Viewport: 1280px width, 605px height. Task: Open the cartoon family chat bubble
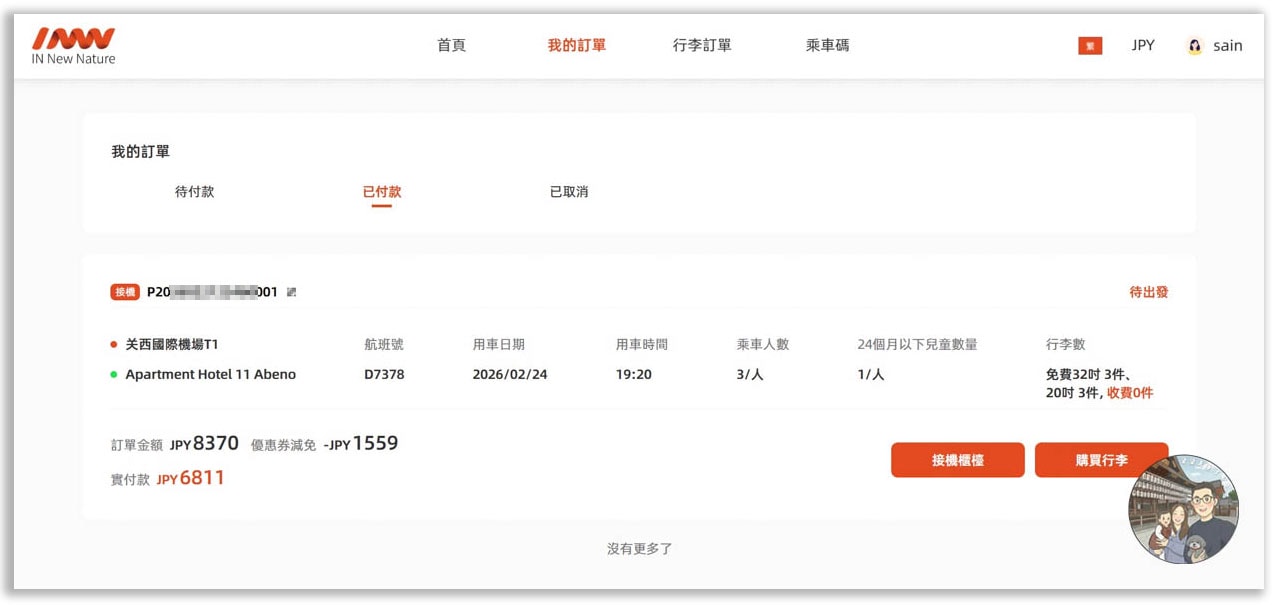[1183, 510]
